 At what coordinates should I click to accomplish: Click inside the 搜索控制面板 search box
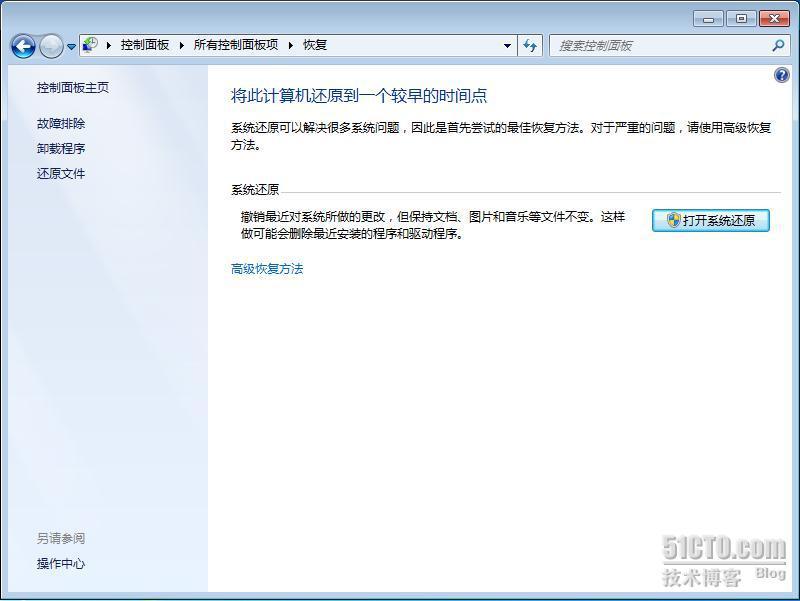point(660,45)
